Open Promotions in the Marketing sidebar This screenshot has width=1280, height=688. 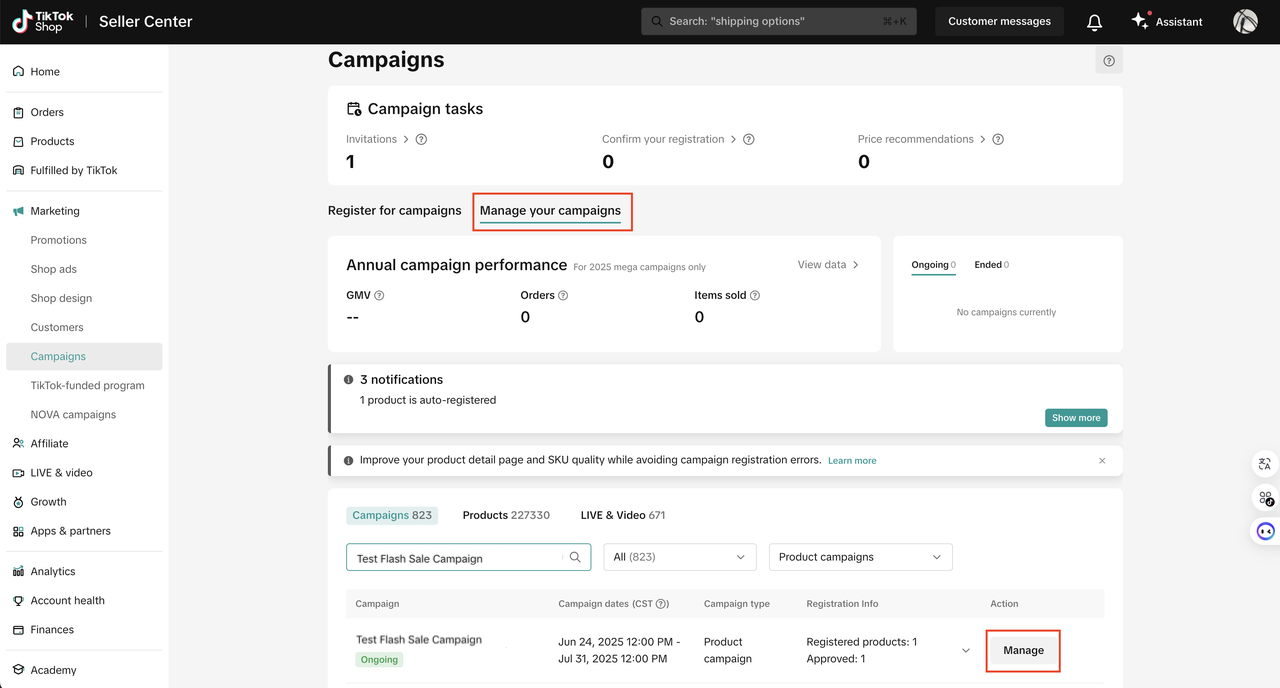59,240
